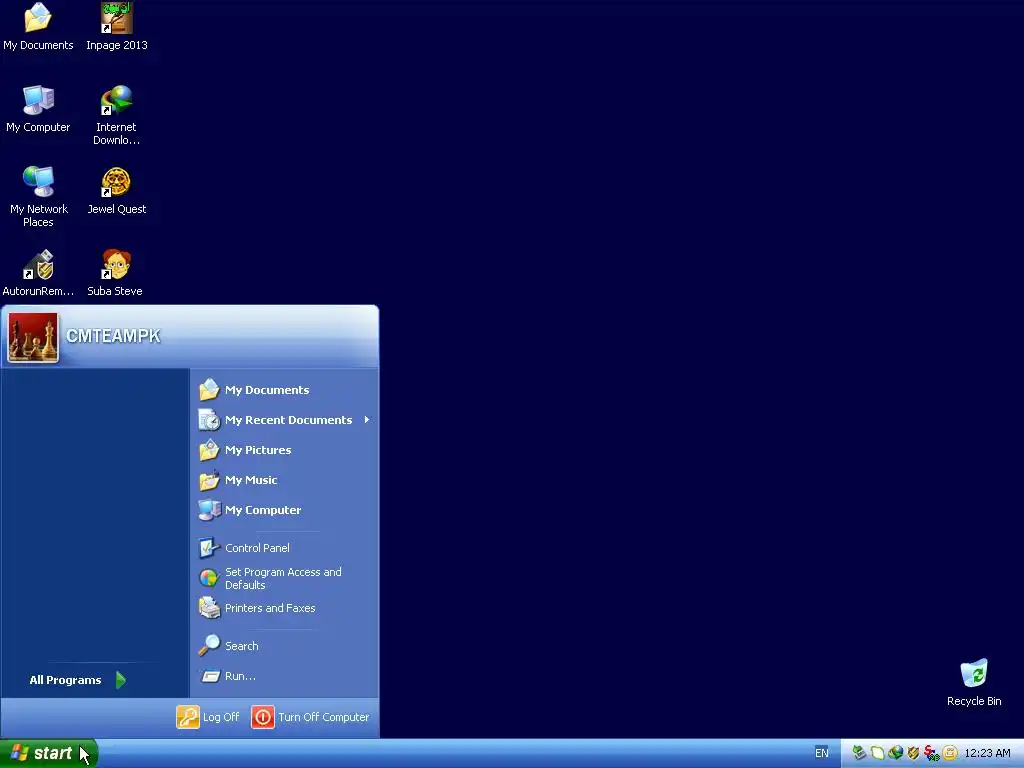
Task: Select Internet Download Manager desktop shortcut
Action: click(x=116, y=115)
